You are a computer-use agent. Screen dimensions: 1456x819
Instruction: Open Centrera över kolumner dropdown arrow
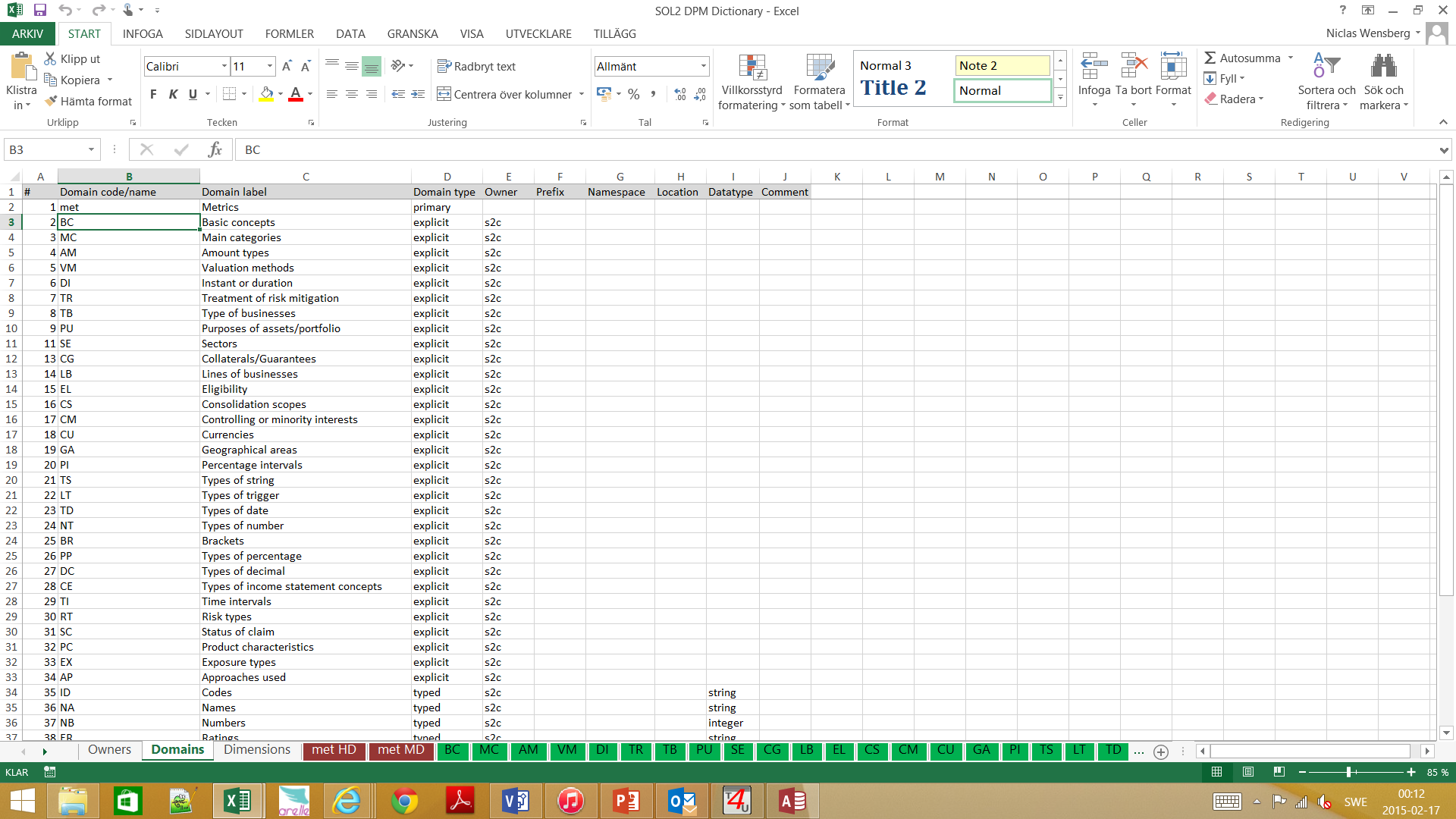[582, 94]
